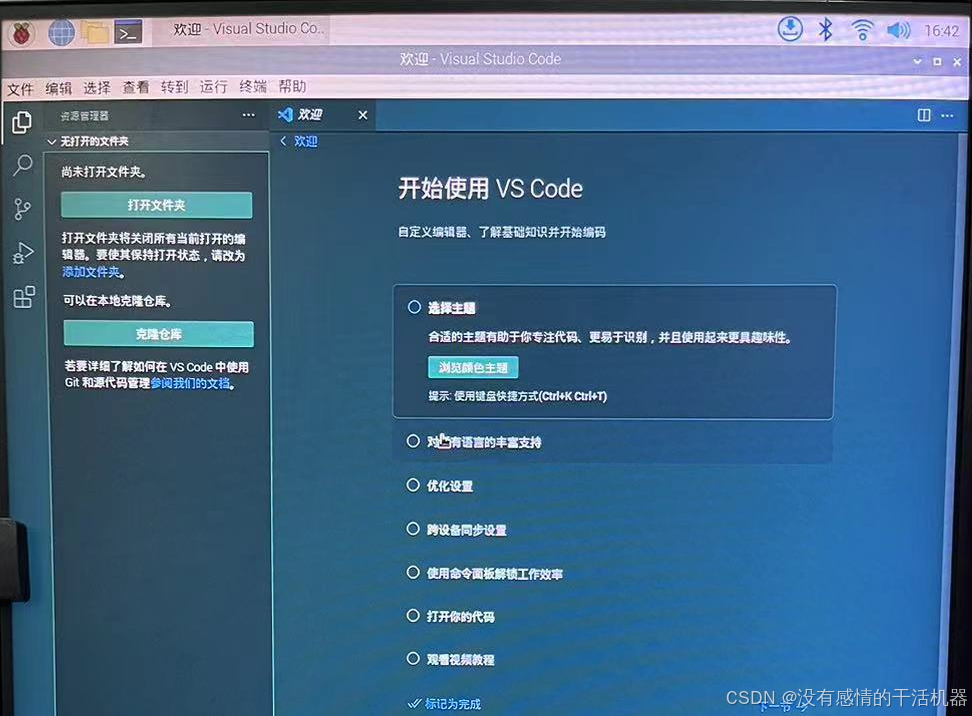This screenshot has width=972, height=716.
Task: Open the Extensions view icon
Action: coord(24,297)
